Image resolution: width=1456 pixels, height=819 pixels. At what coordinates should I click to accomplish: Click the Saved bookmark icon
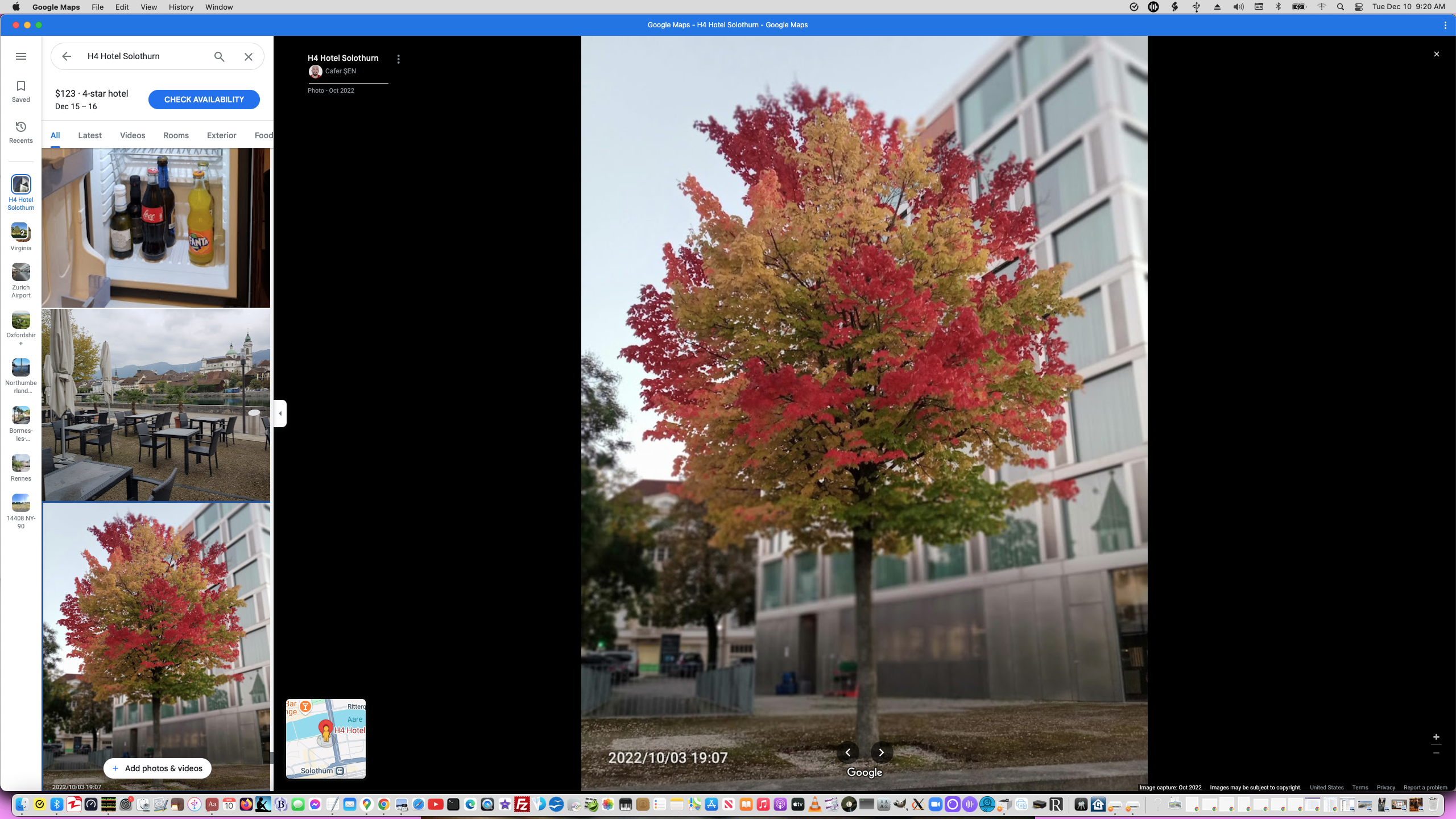[21, 91]
